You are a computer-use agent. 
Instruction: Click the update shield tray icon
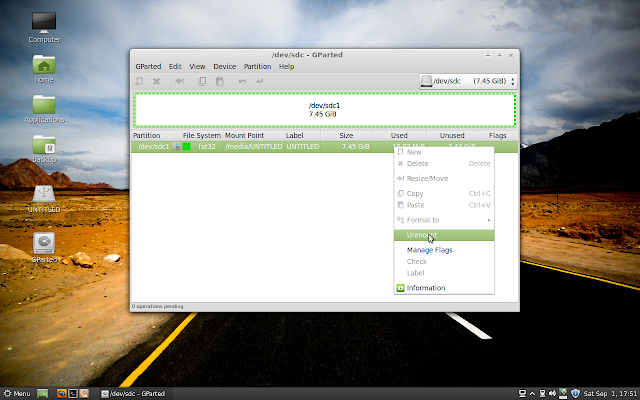coord(575,394)
